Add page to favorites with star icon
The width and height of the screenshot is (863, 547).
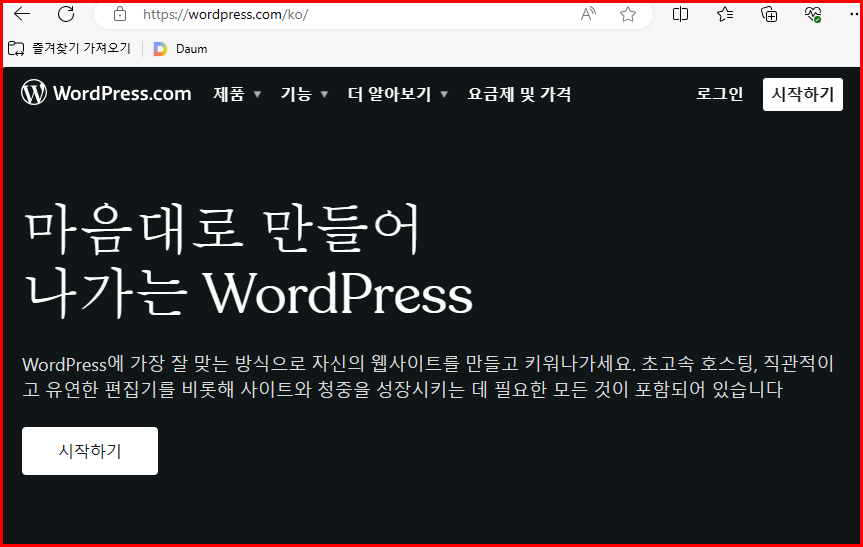point(628,14)
